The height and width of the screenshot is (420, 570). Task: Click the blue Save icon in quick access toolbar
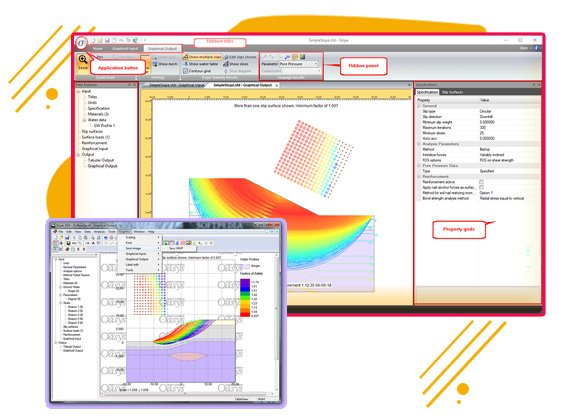(x=107, y=40)
